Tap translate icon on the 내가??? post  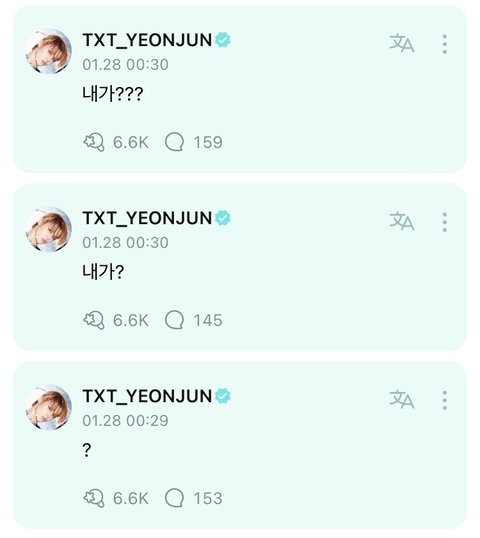401,44
